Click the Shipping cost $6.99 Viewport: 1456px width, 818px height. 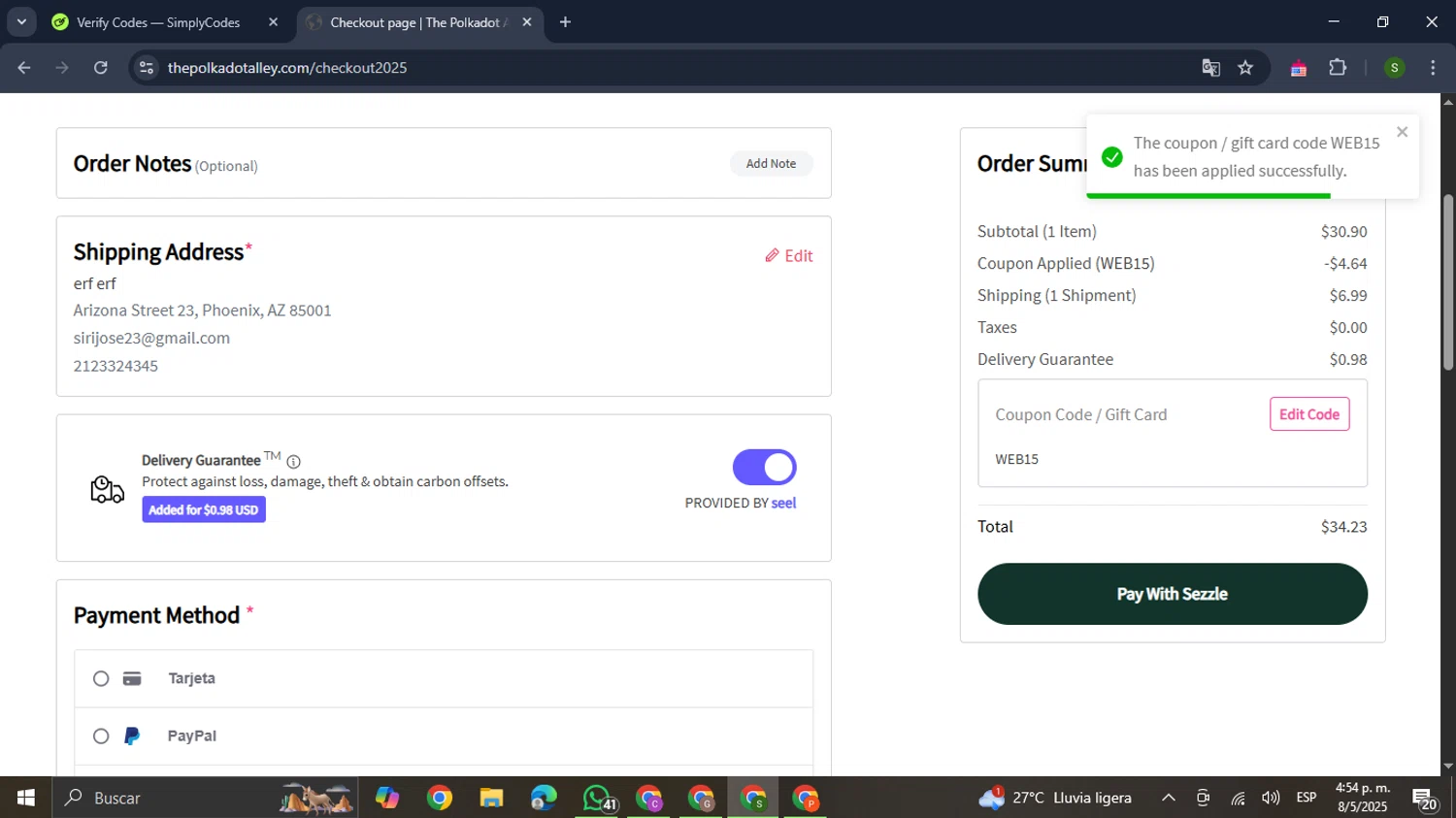[1348, 296]
